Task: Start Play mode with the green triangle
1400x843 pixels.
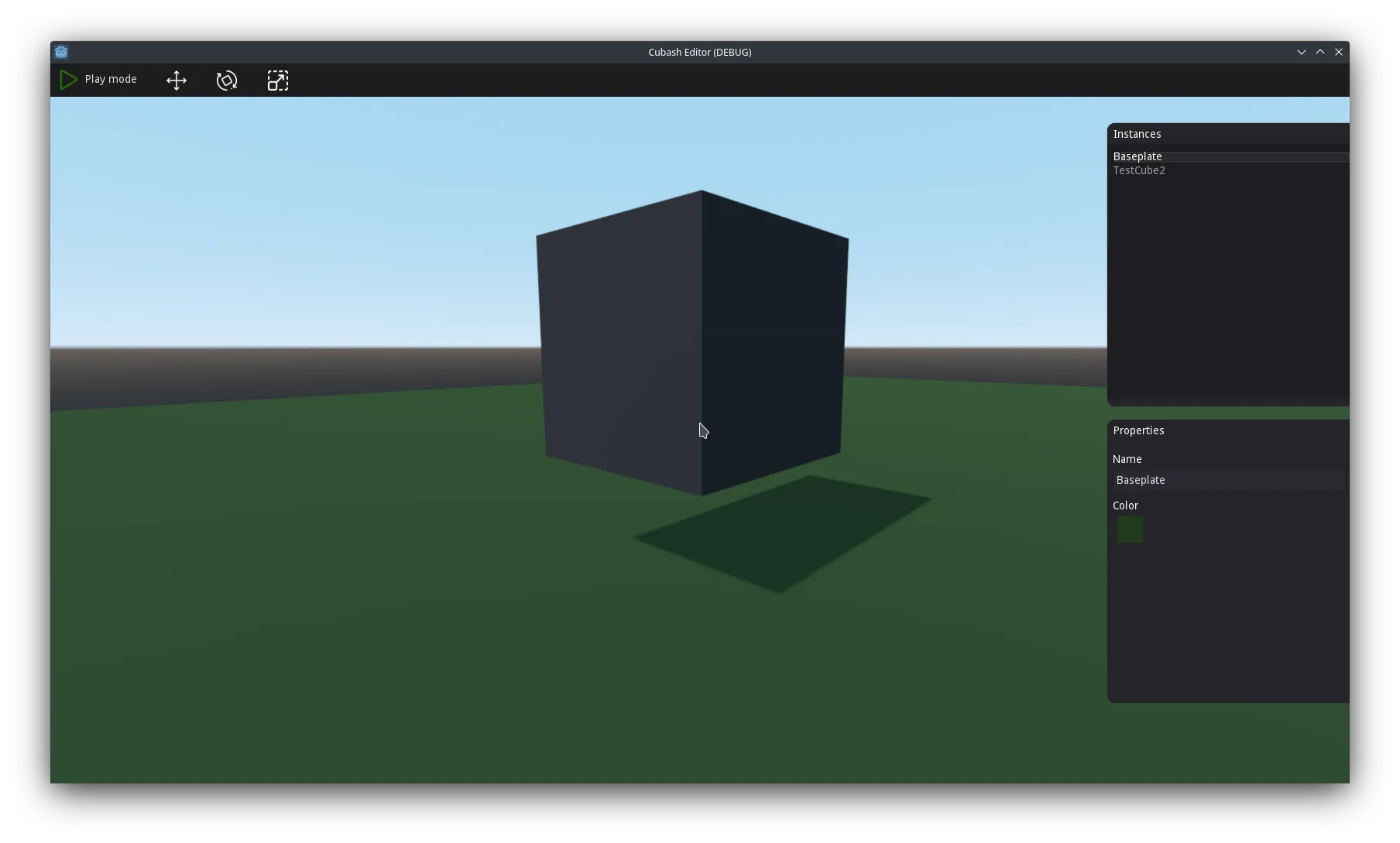Action: coord(68,80)
